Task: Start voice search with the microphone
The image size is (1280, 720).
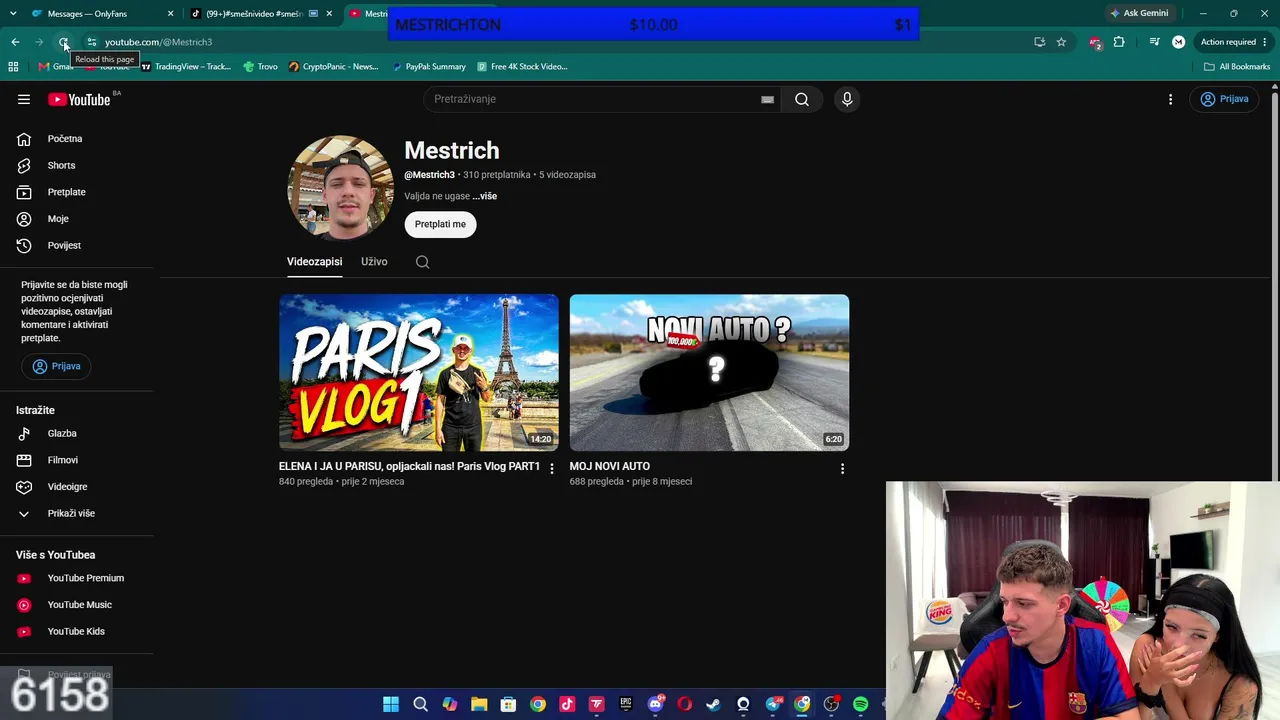Action: coord(847,99)
